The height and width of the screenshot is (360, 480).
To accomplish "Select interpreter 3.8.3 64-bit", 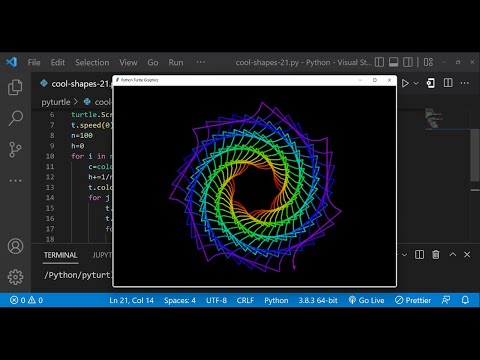I will point(318,300).
